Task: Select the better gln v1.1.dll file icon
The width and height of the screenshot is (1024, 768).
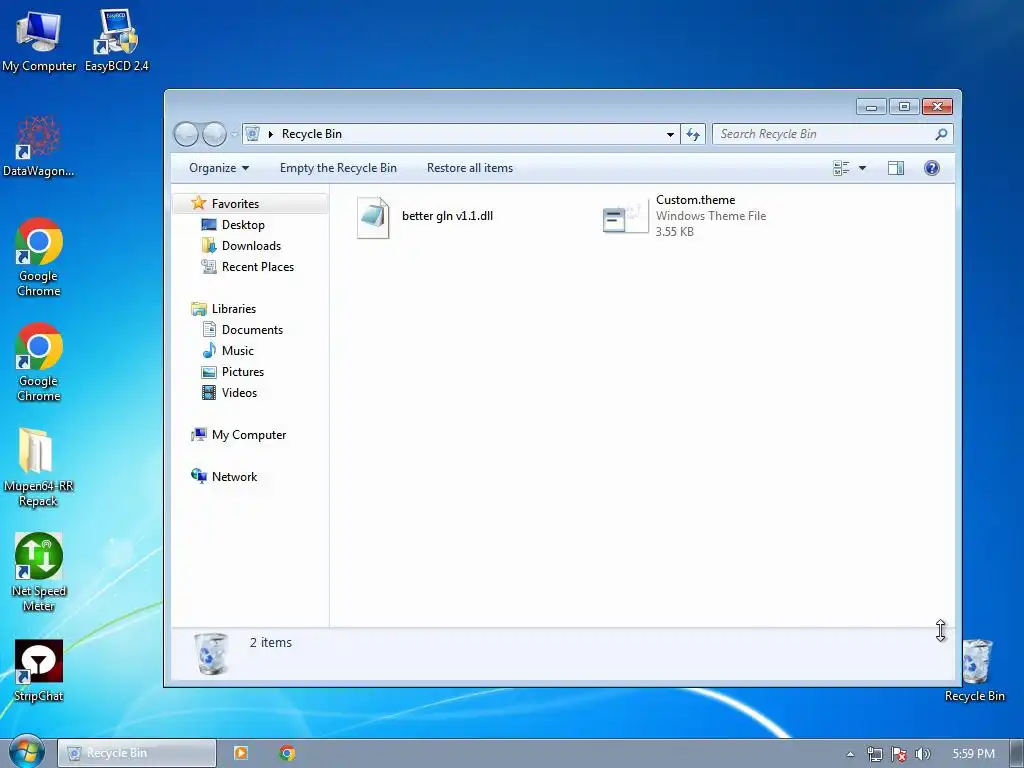Action: point(373,217)
